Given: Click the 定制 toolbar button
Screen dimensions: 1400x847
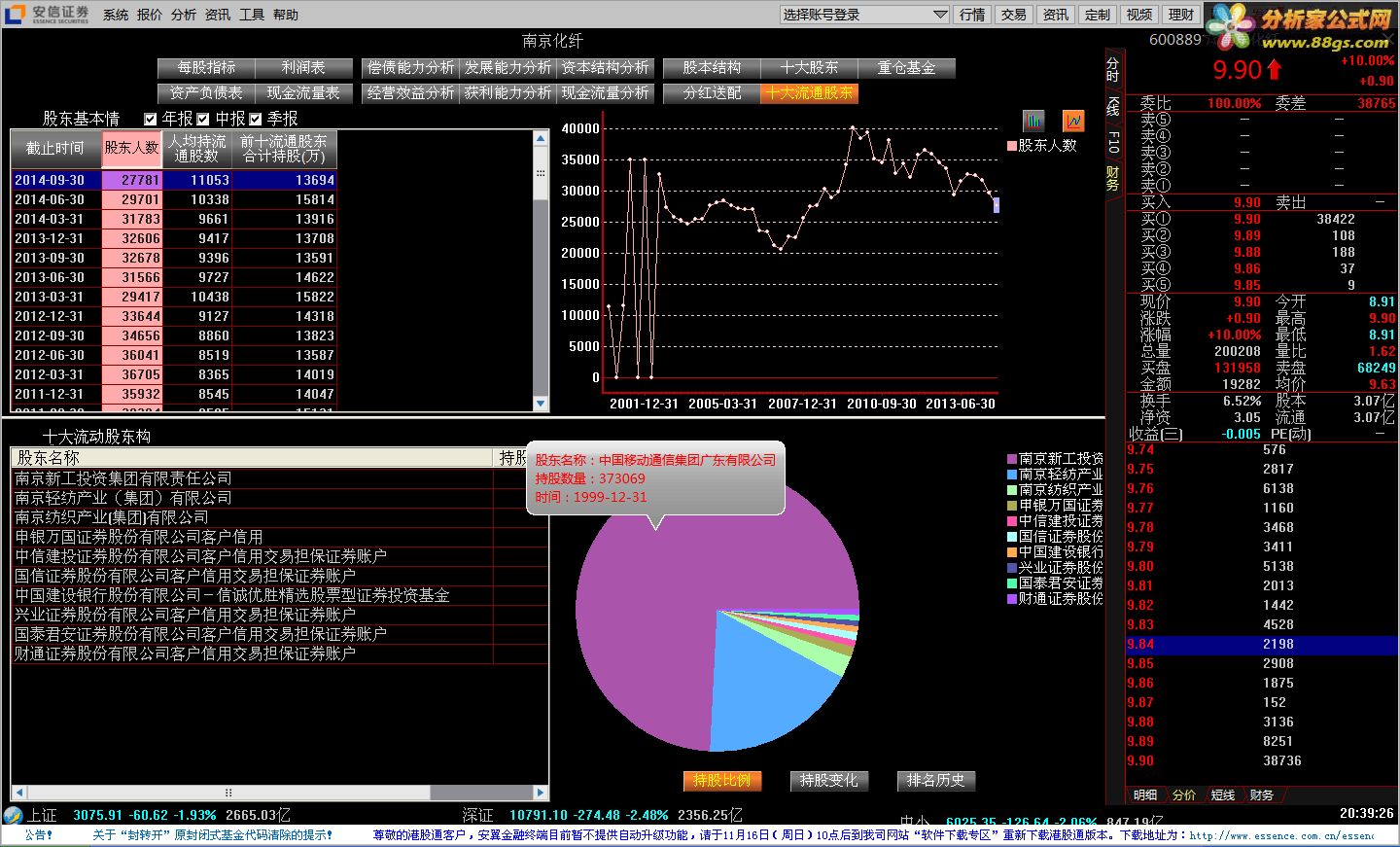Looking at the screenshot, I should click(x=1098, y=15).
